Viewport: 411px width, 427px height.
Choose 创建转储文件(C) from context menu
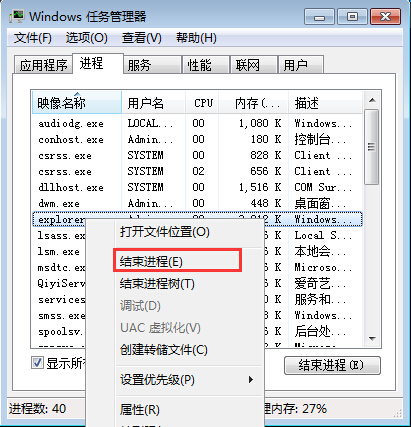[x=175, y=350]
